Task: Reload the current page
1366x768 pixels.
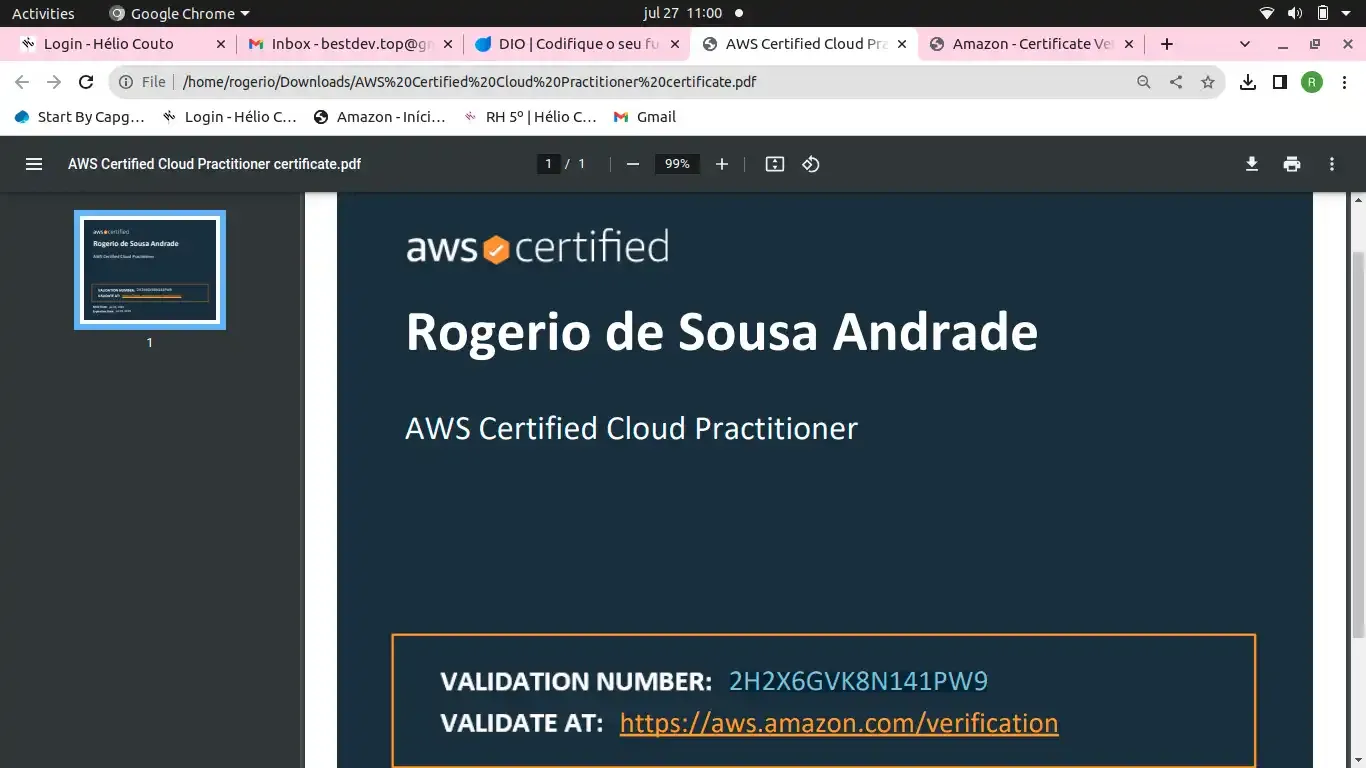Action: pyautogui.click(x=86, y=82)
